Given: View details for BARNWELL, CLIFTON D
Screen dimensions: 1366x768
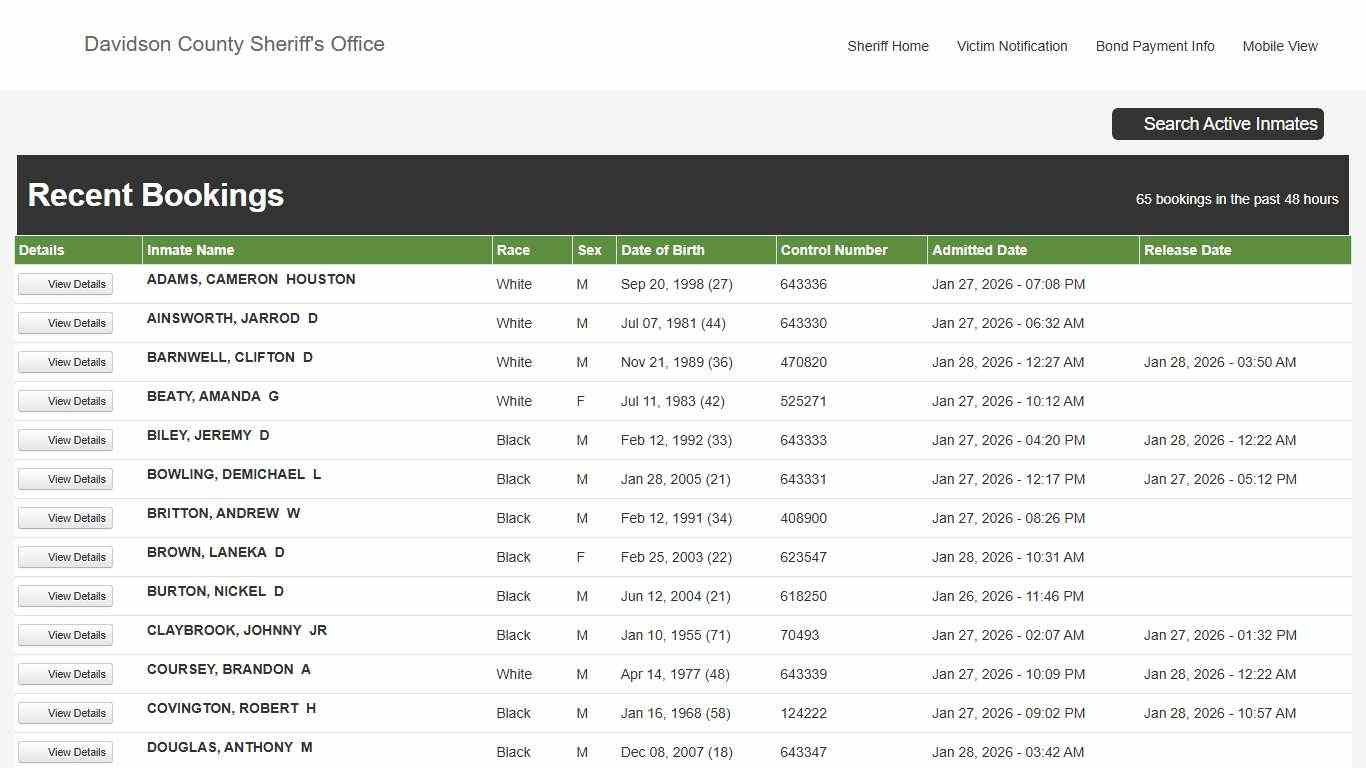Looking at the screenshot, I should pyautogui.click(x=65, y=362).
